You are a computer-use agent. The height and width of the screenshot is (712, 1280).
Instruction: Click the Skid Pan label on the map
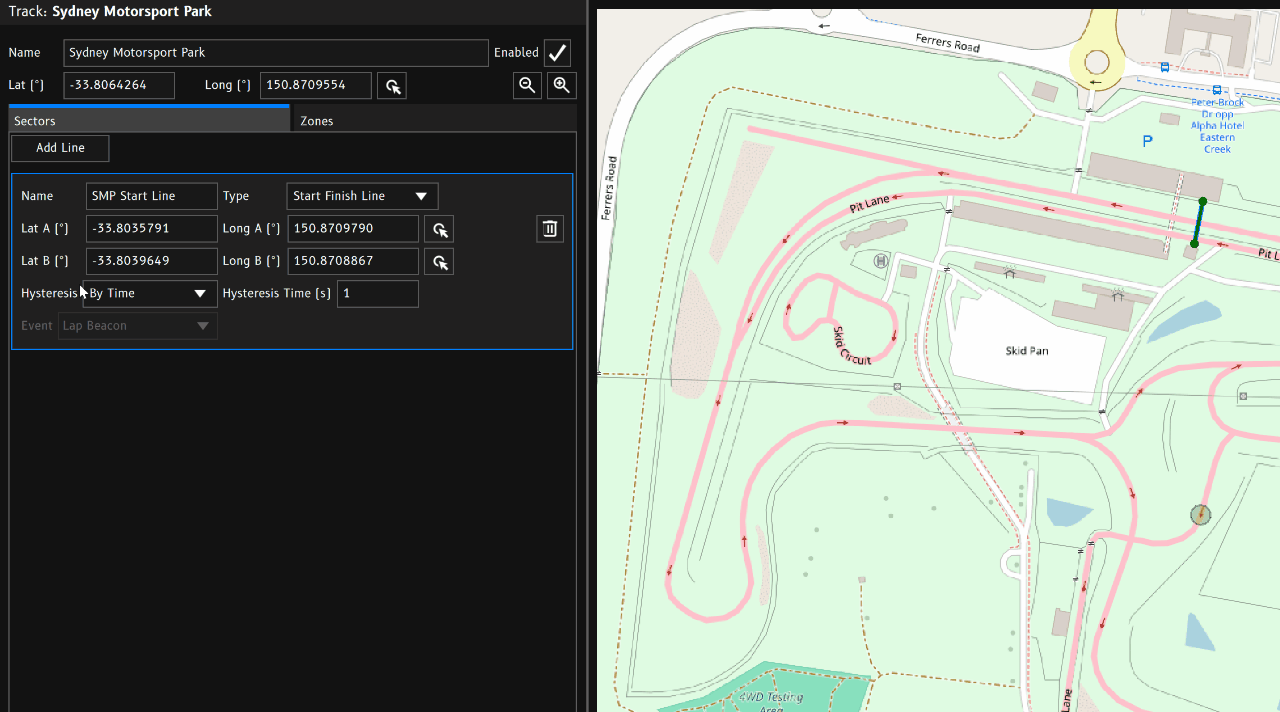click(1027, 351)
